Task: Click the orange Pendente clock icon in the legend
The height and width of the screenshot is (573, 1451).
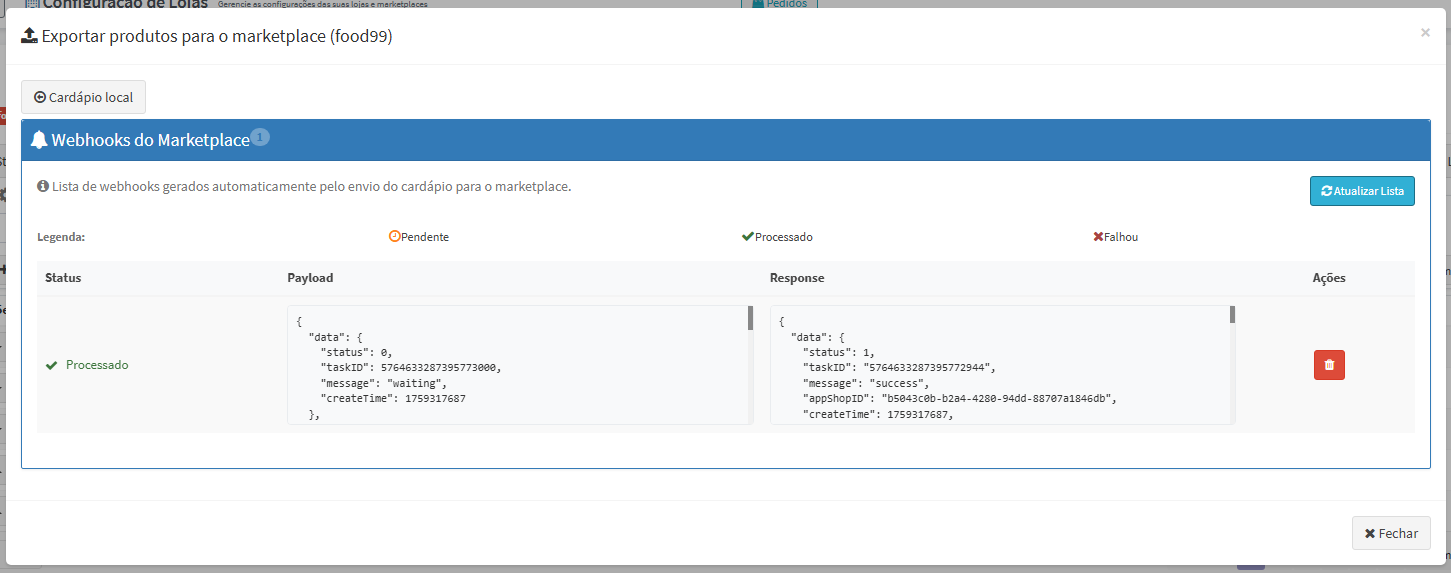Action: click(x=394, y=237)
